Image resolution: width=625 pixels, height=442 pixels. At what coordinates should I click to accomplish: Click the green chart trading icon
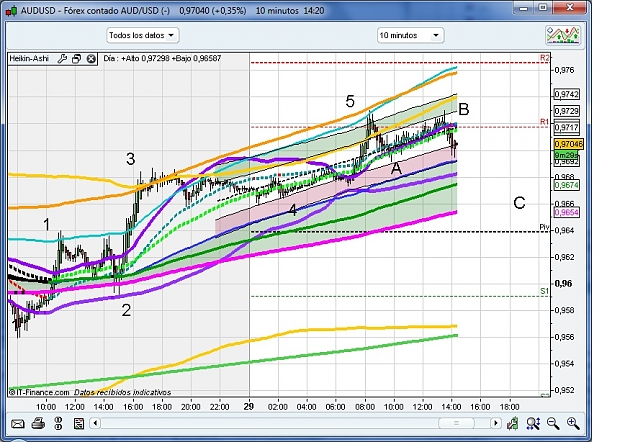pos(513,423)
